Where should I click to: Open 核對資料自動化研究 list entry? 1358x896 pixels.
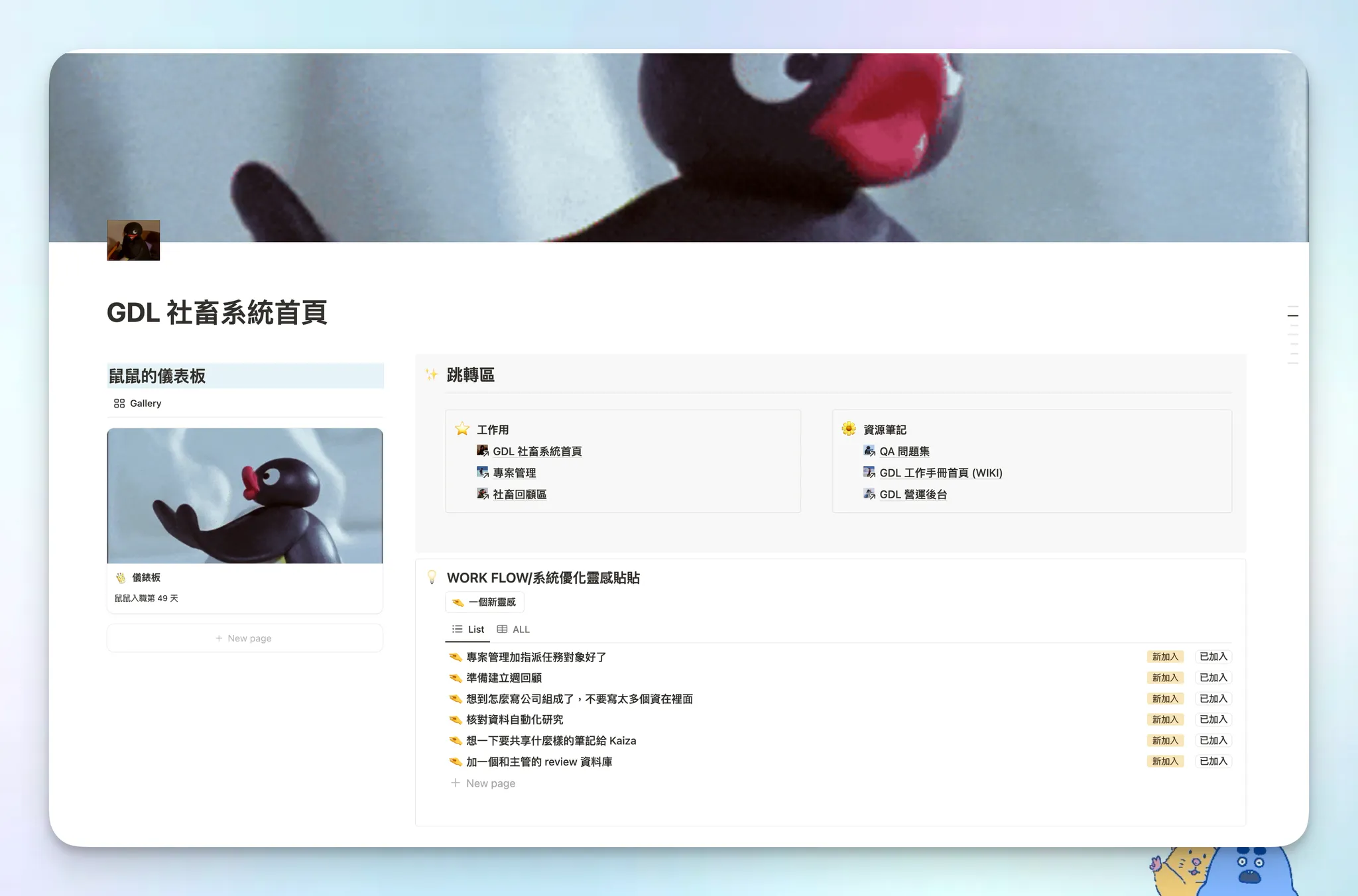pos(515,719)
